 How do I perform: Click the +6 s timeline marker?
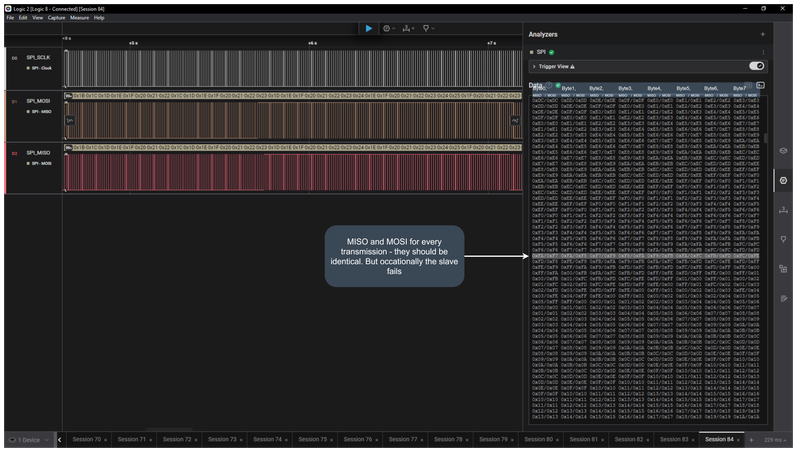[x=312, y=43]
